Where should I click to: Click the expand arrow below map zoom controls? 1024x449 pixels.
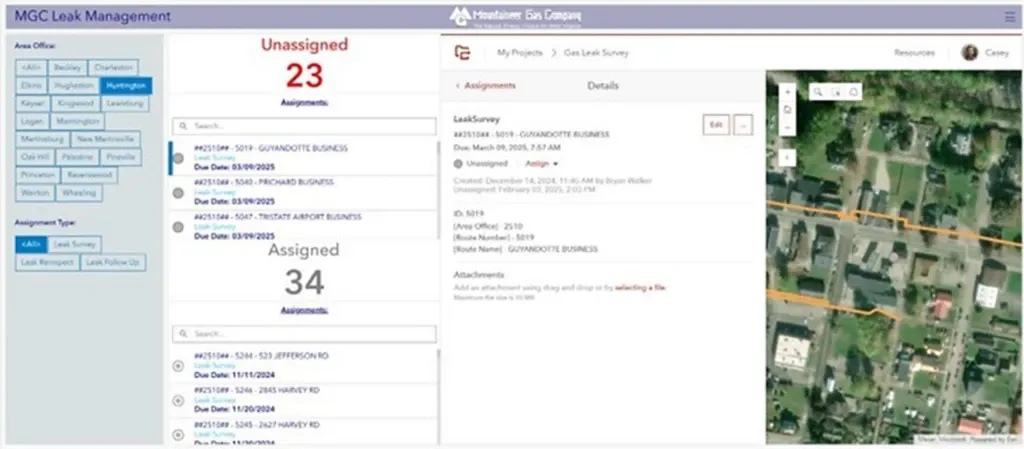(788, 157)
